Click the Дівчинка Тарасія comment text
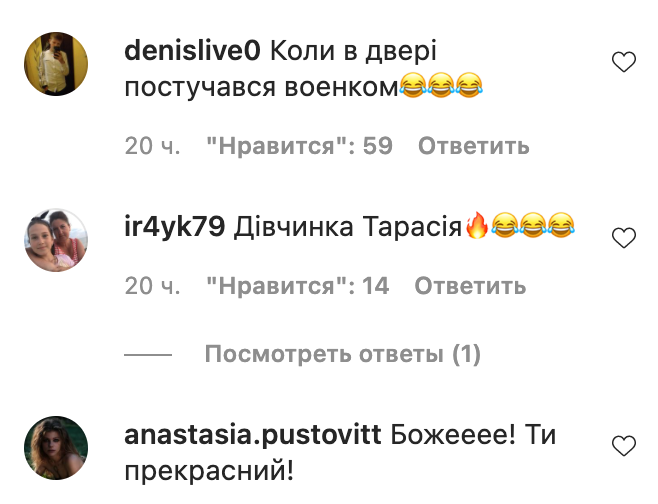This screenshot has width=658, height=504. click(x=348, y=227)
